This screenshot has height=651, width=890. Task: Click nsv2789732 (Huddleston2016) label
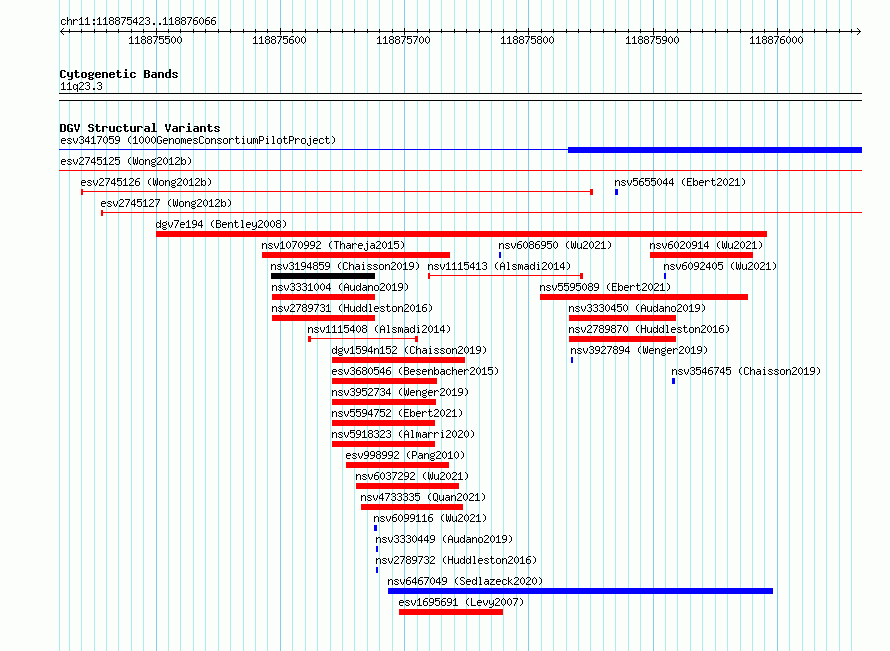[456, 560]
